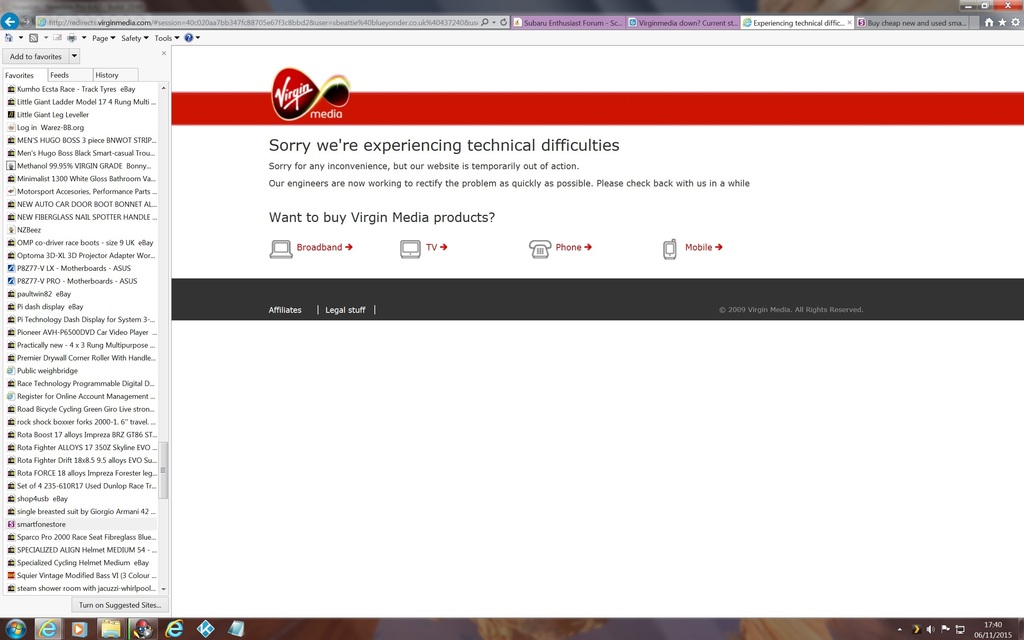This screenshot has height=640, width=1024.
Task: Click the browser Forward arrow button
Action: point(26,22)
